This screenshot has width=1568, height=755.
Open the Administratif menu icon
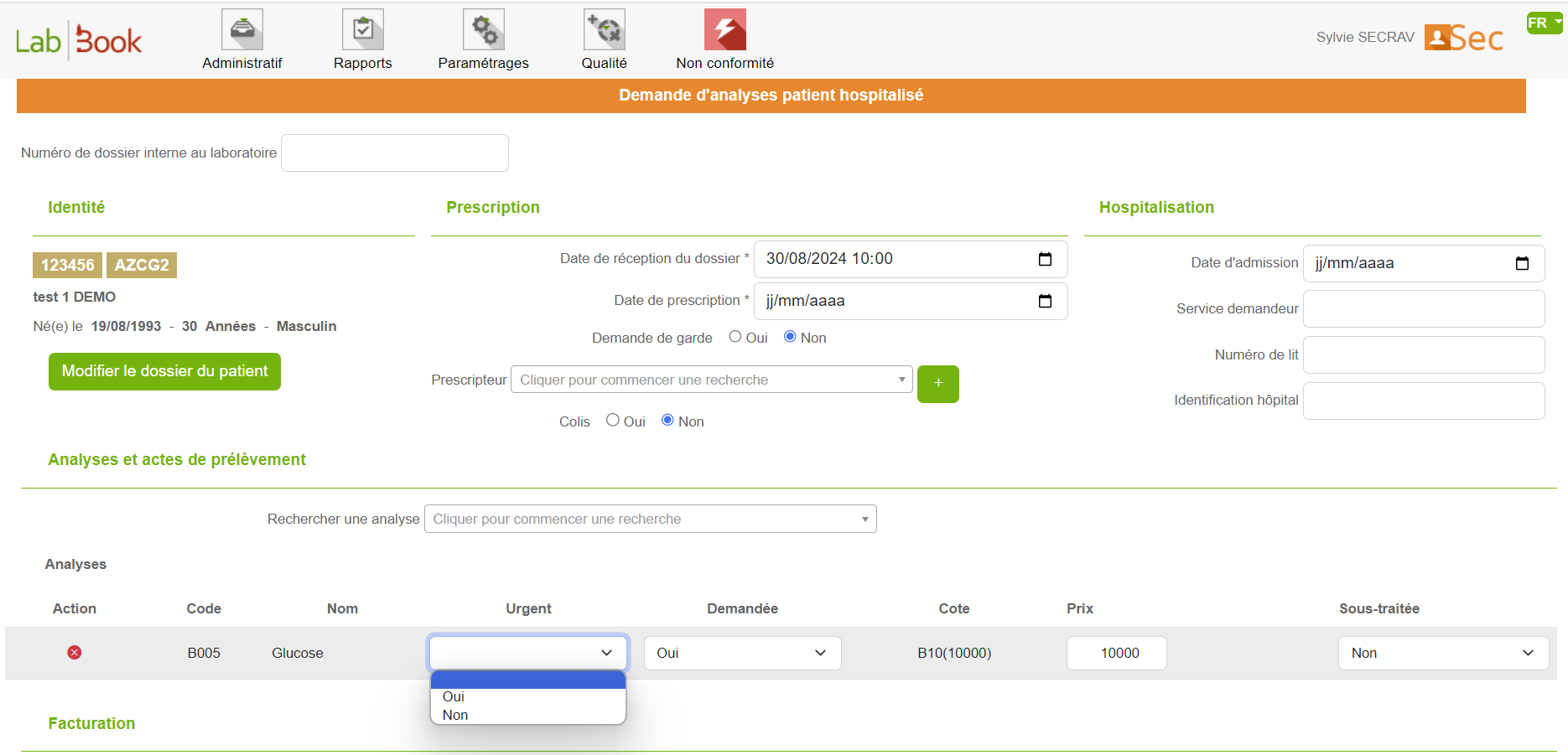tap(241, 30)
